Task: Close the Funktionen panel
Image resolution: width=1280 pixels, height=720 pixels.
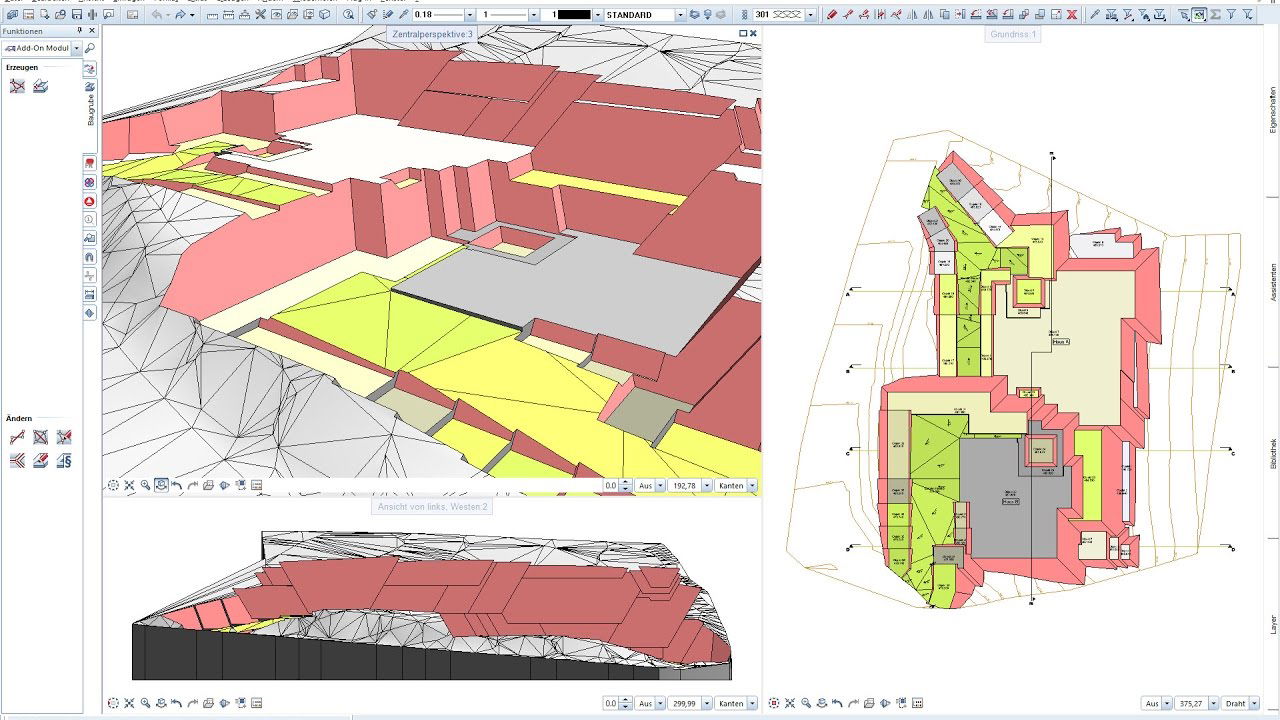Action: (92, 31)
